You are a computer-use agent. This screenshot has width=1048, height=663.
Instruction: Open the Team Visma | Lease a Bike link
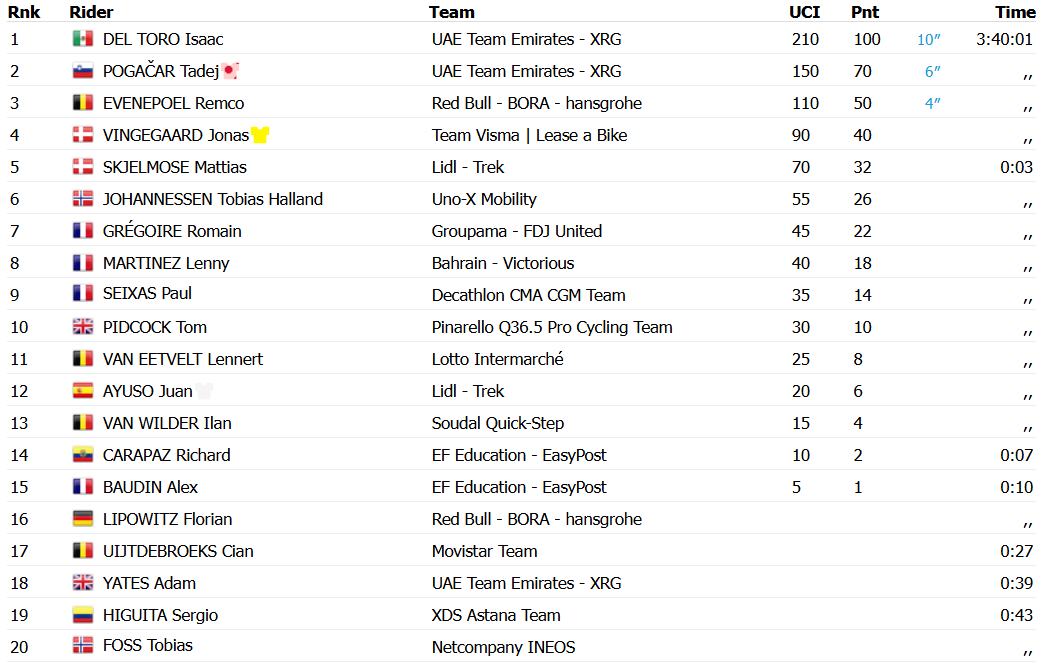click(529, 136)
